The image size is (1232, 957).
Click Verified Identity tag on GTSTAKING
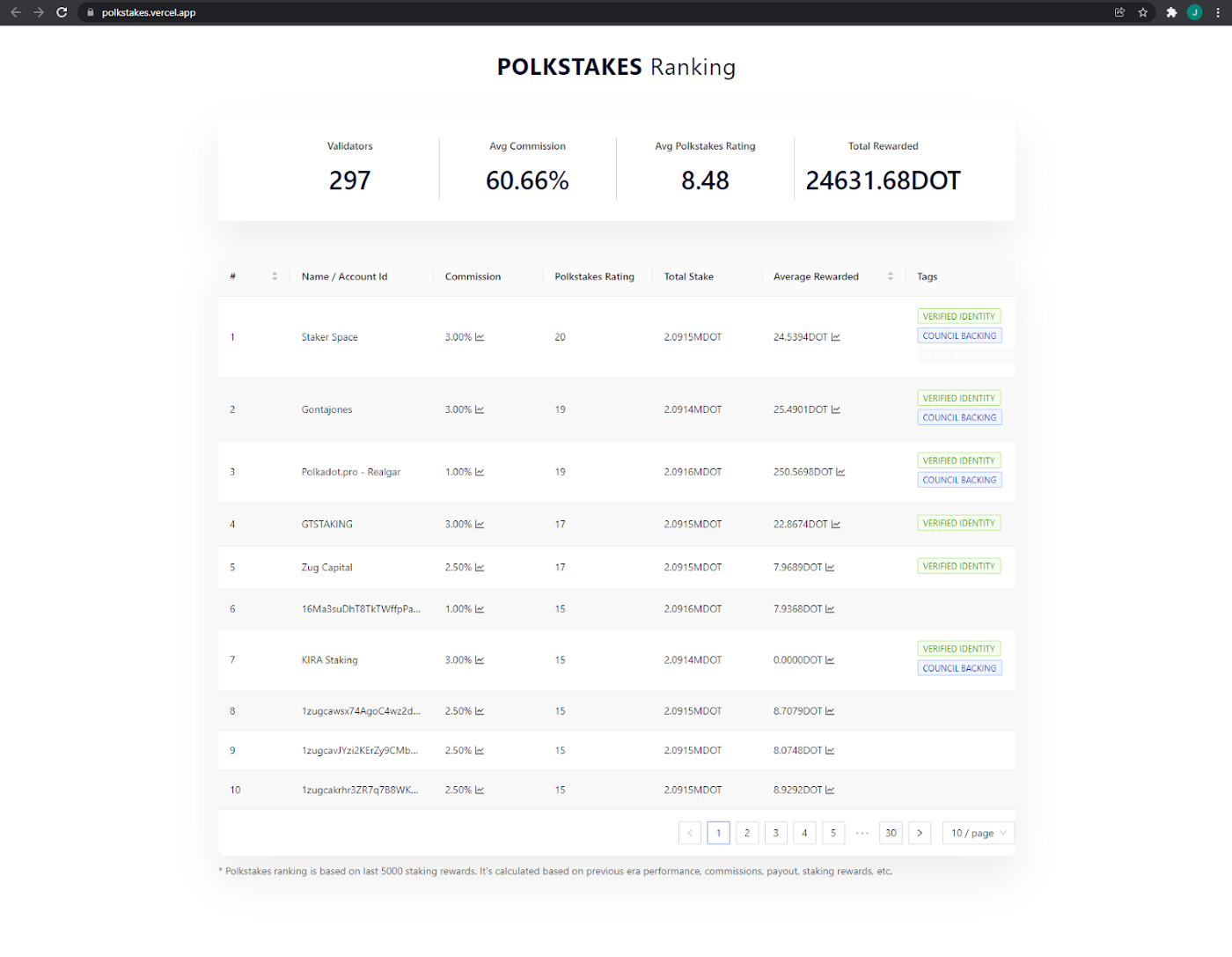click(x=959, y=523)
